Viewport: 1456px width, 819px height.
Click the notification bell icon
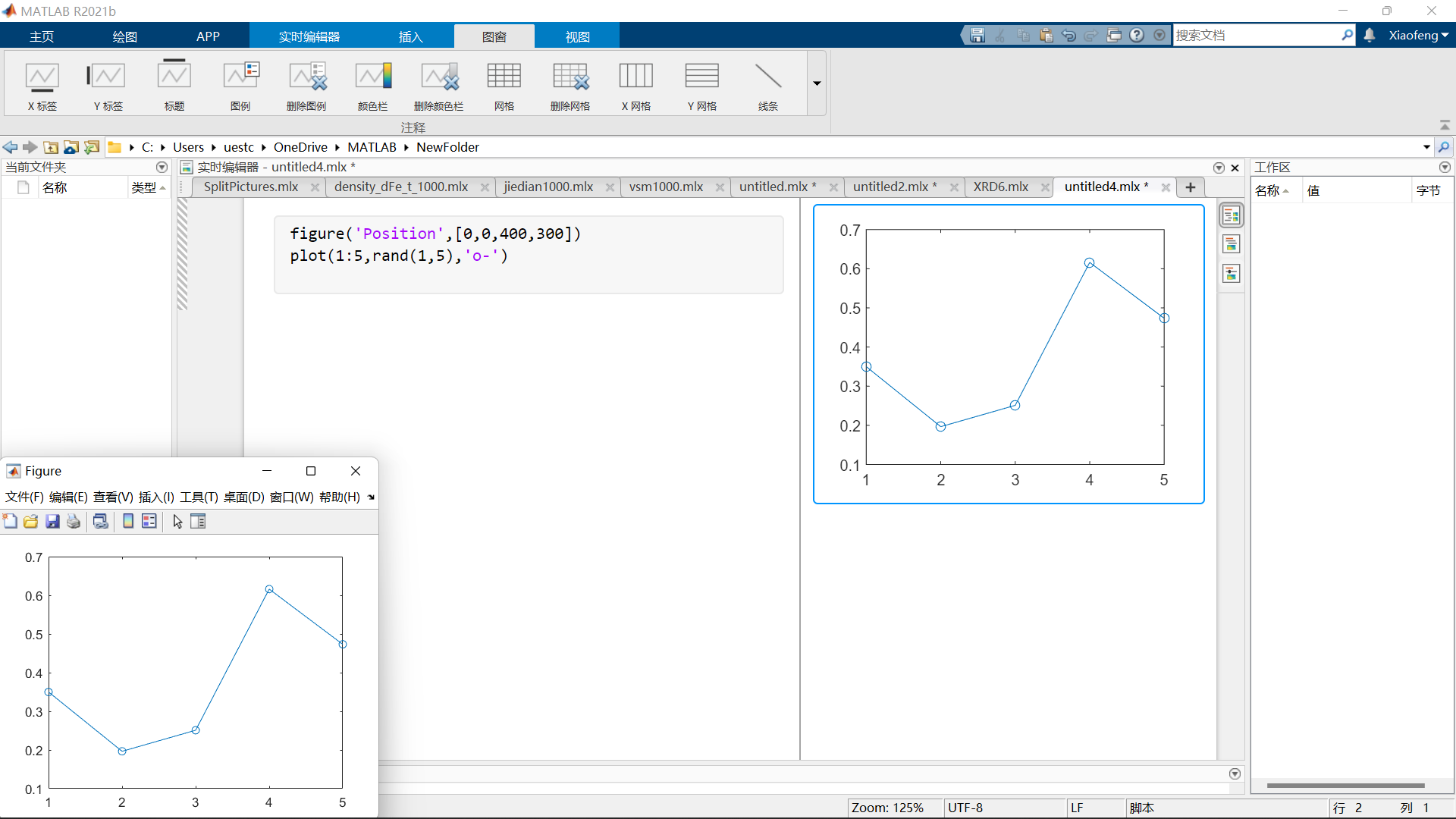coord(1370,36)
